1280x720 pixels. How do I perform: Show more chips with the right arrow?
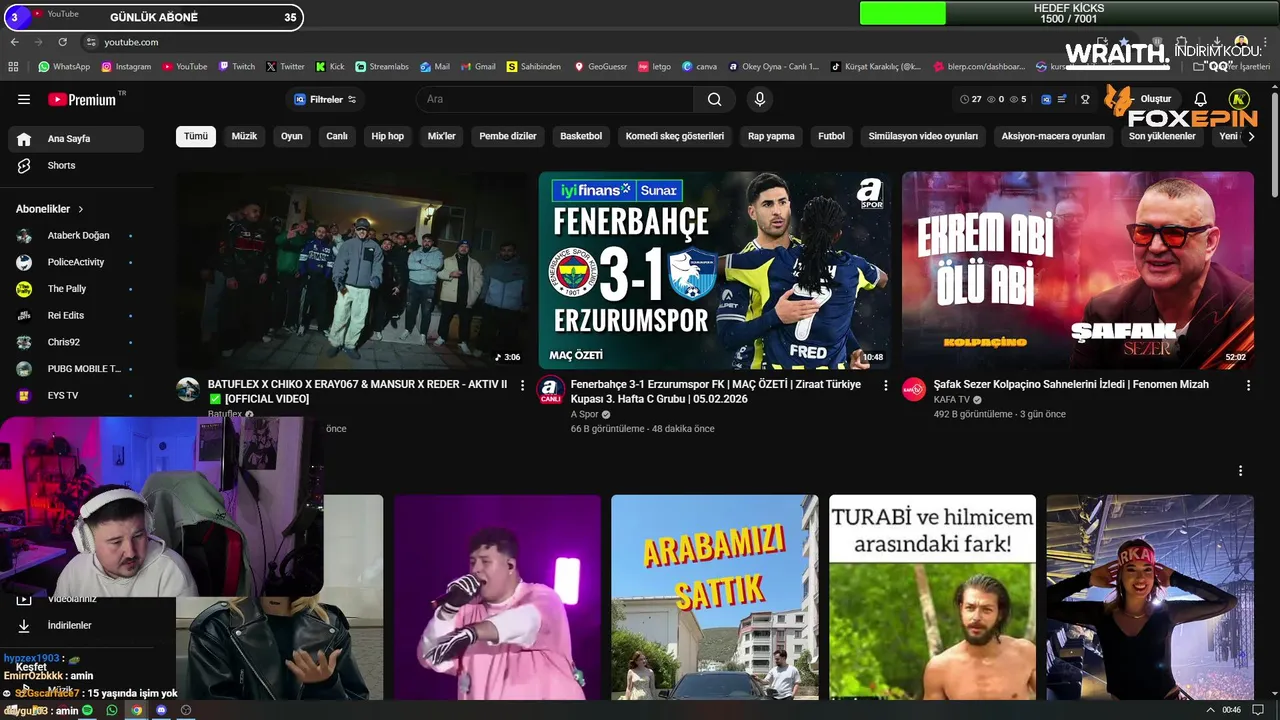(1250, 136)
